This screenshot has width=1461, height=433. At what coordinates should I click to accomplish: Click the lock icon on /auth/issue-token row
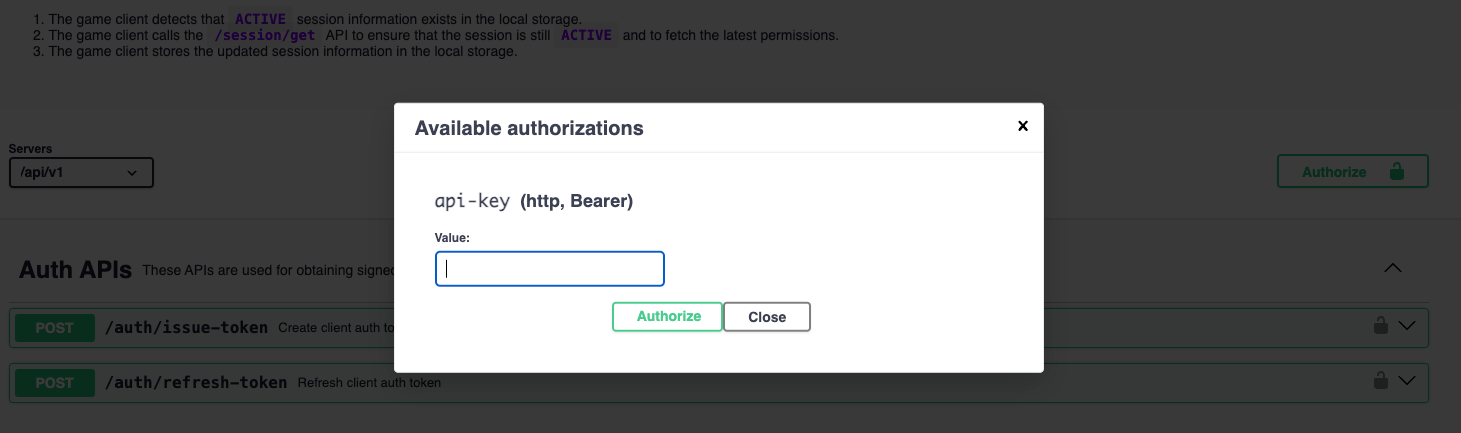(x=1380, y=326)
